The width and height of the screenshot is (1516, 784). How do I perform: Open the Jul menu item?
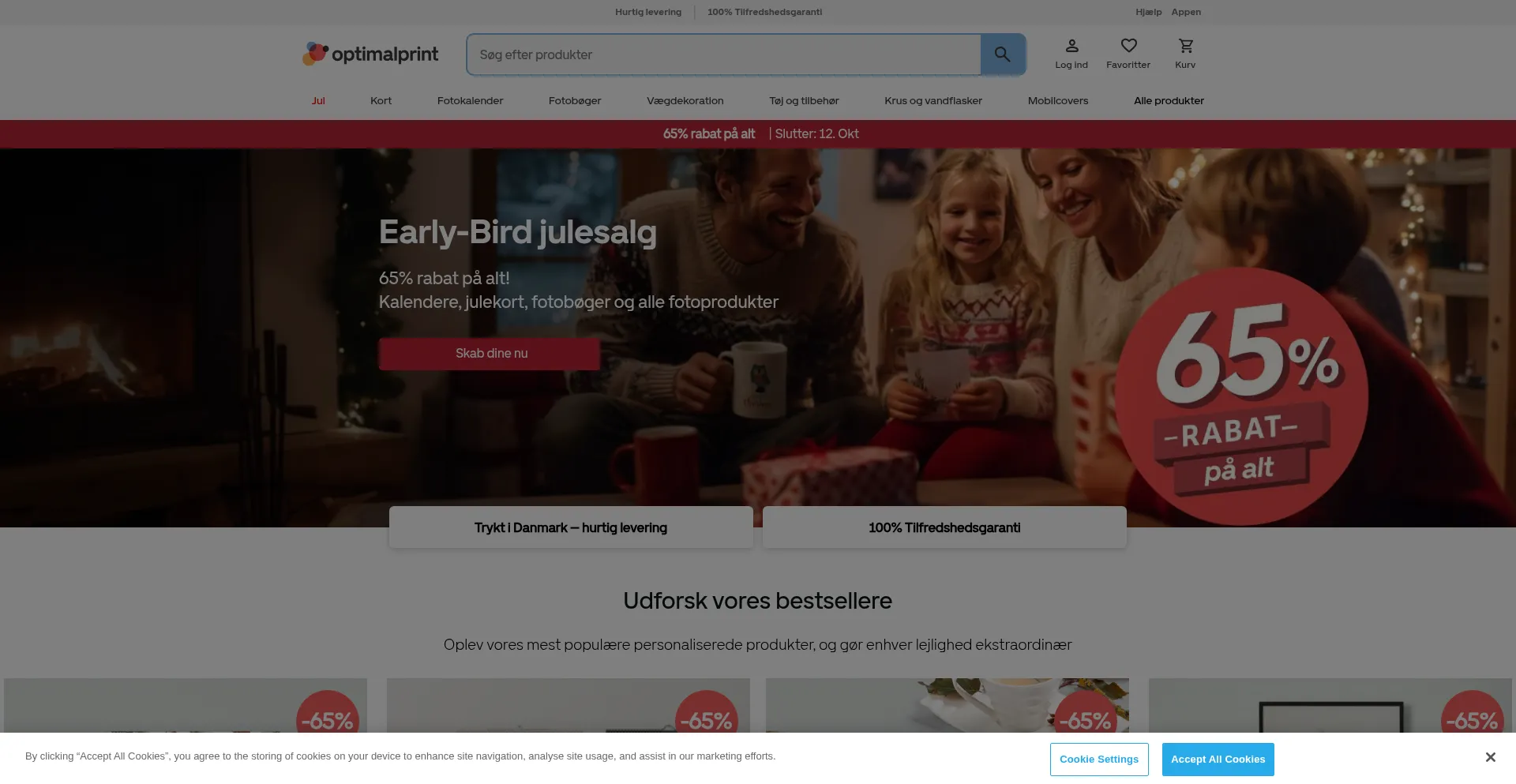(318, 100)
